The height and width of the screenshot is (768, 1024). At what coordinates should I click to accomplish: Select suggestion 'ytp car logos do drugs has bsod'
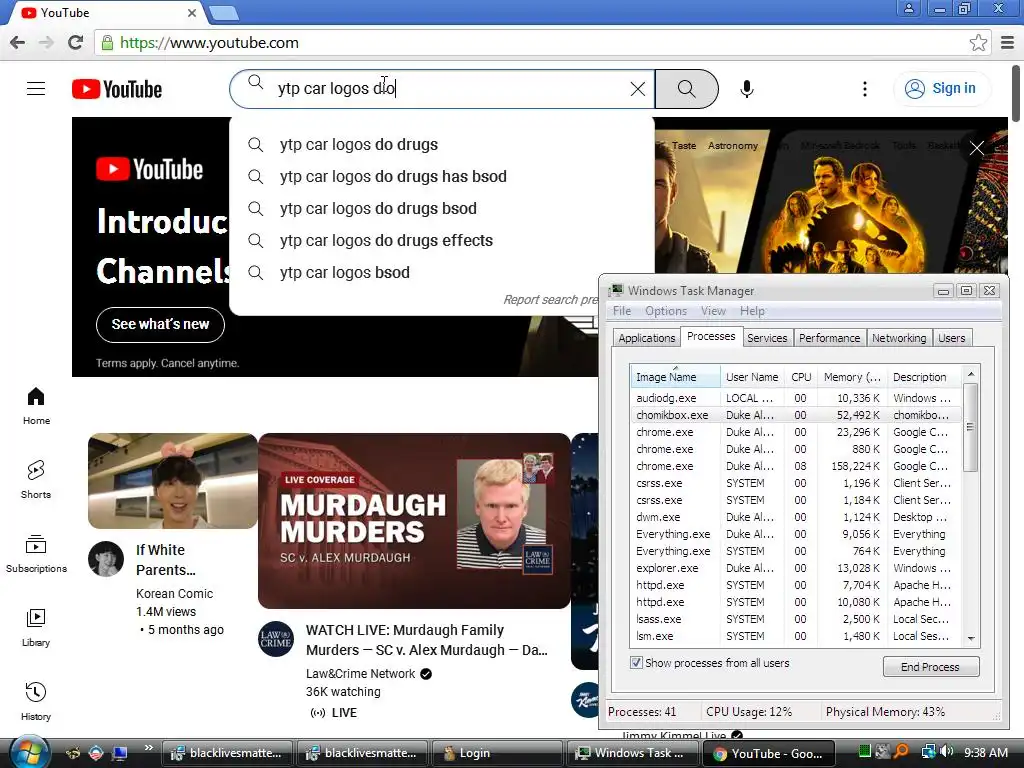[x=441, y=176]
